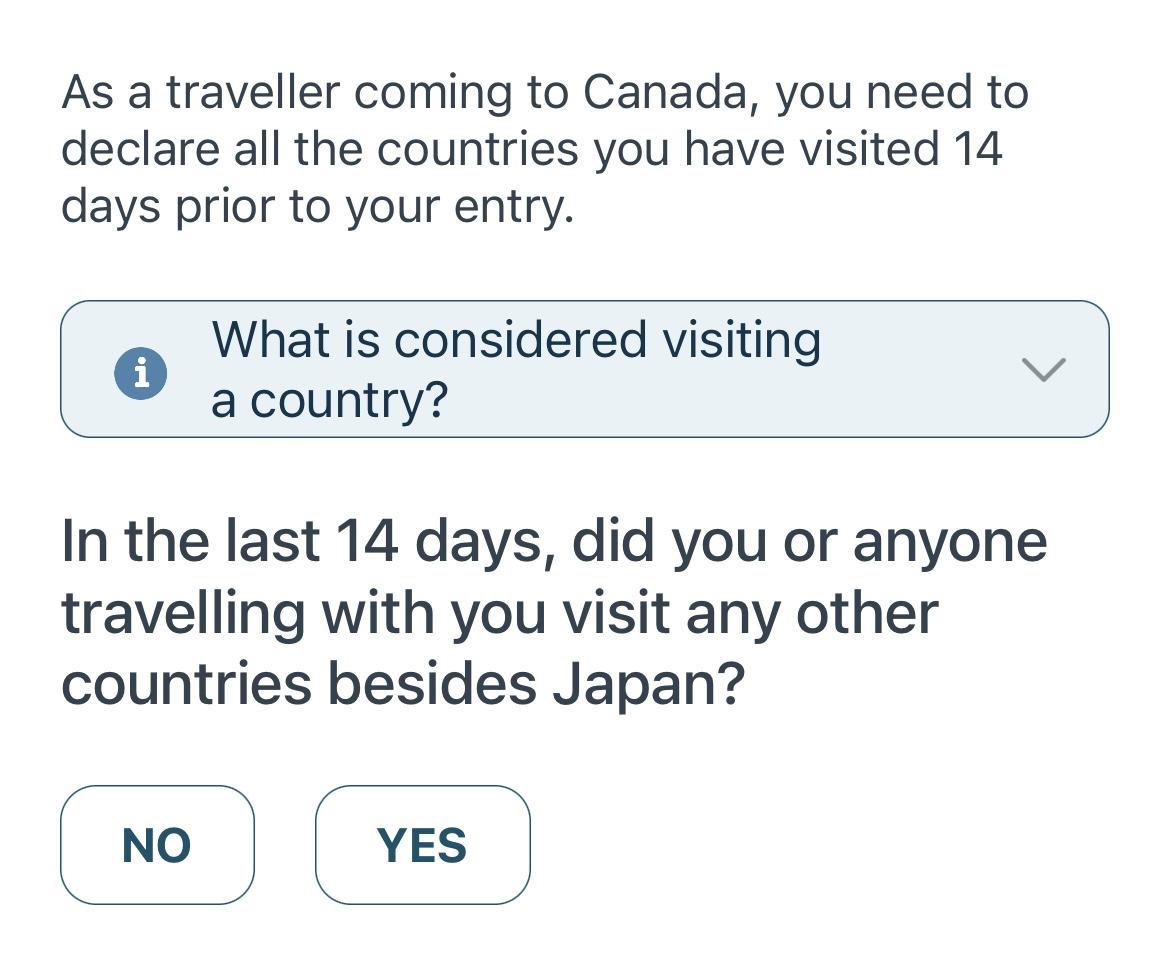Click "declare all the countries" text
The height and width of the screenshot is (962, 1170).
320,149
